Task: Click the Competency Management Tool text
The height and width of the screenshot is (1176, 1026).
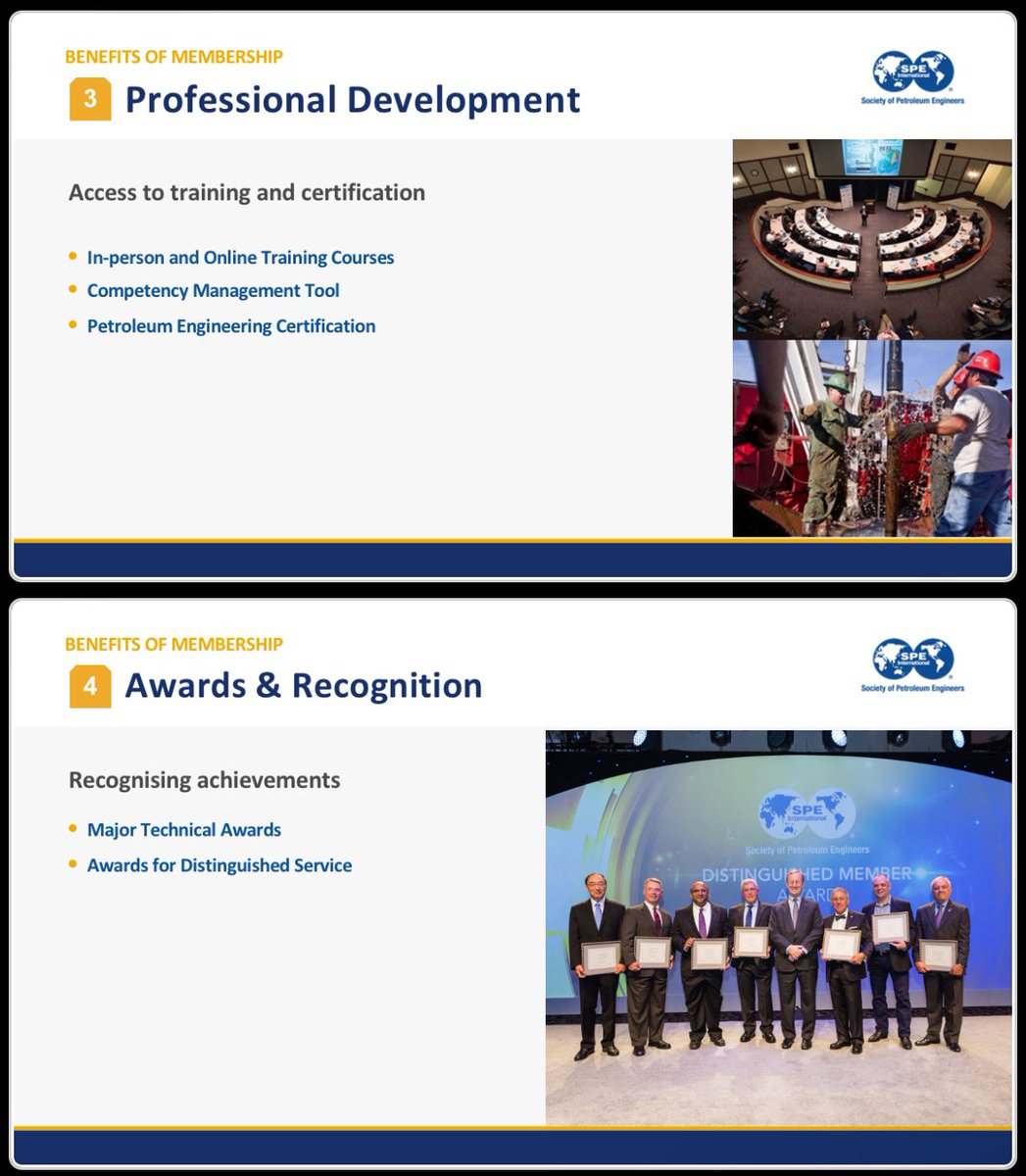Action: pos(213,290)
